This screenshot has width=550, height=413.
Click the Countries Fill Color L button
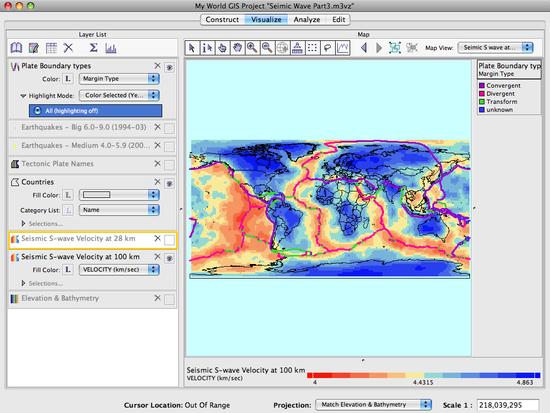tap(68, 195)
